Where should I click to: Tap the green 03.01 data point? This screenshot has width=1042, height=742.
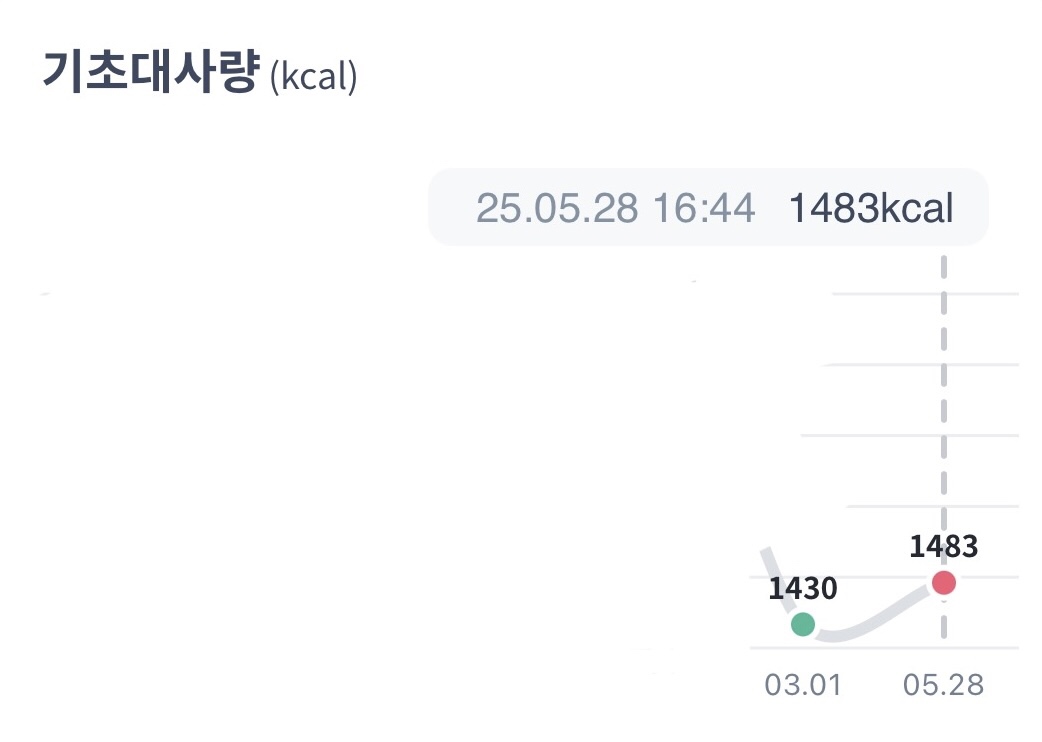803,624
